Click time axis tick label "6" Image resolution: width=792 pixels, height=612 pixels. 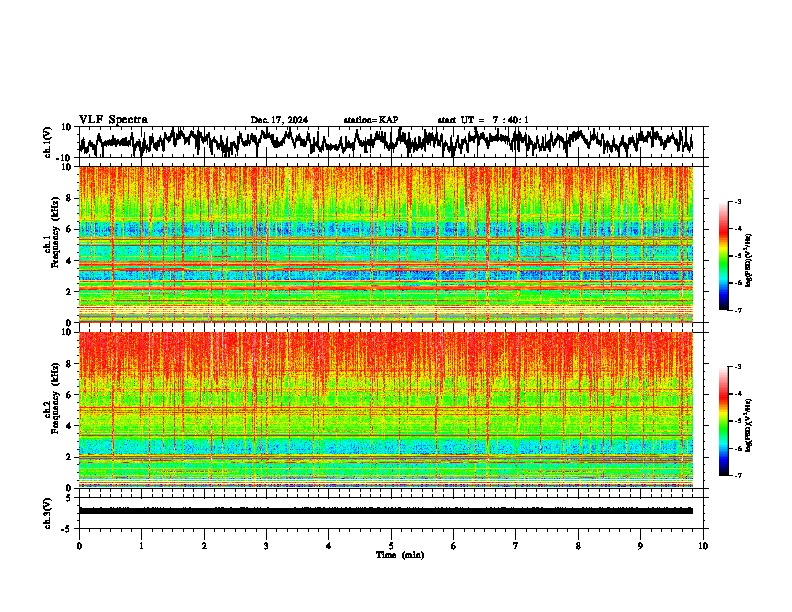click(x=454, y=546)
